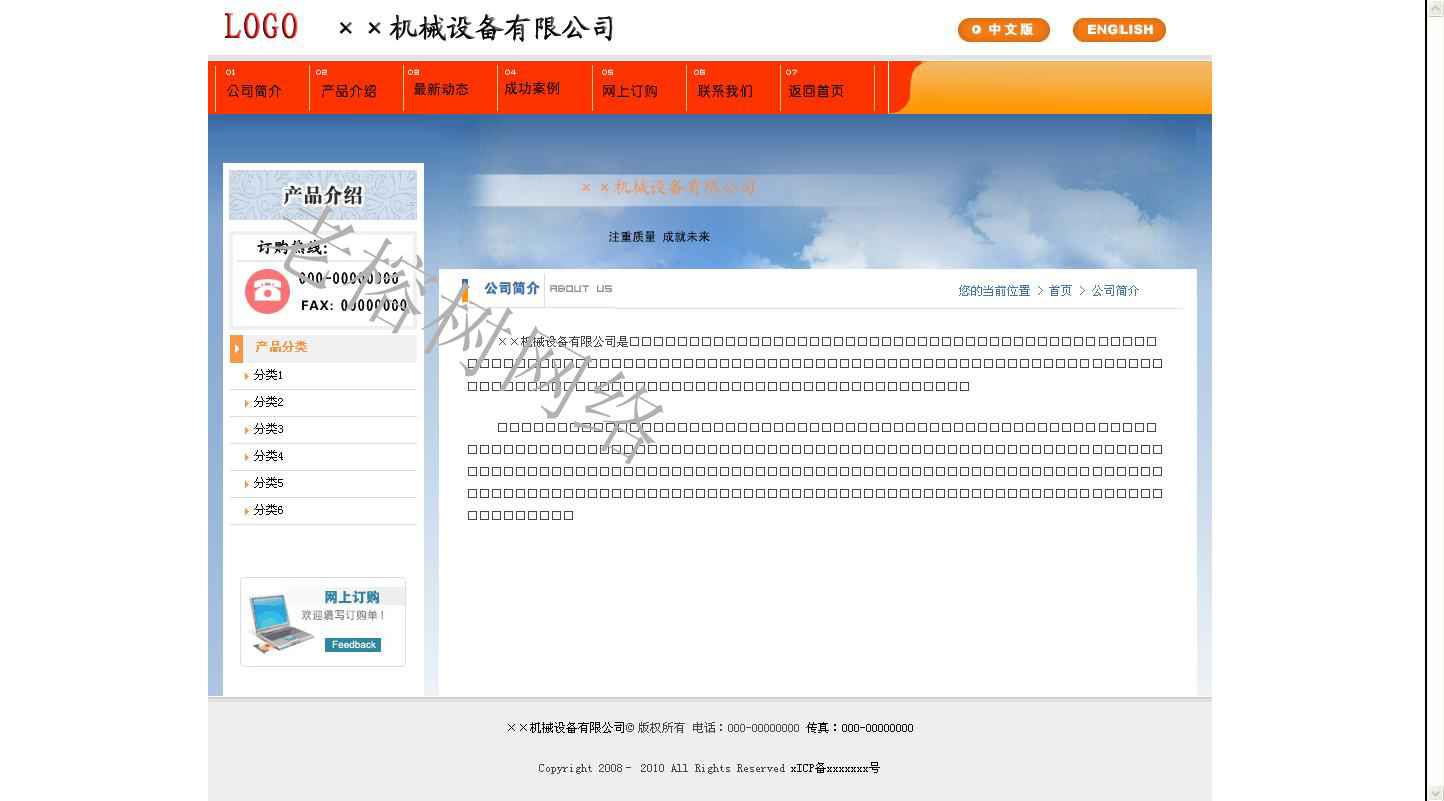Click the 公司简介 section heading icon
The height and width of the screenshot is (801, 1444).
click(x=464, y=289)
